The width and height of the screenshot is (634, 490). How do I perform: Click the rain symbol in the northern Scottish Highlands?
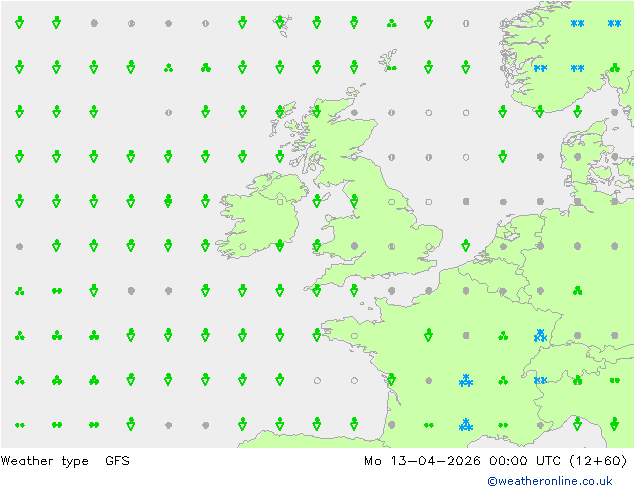pyautogui.click(x=317, y=111)
